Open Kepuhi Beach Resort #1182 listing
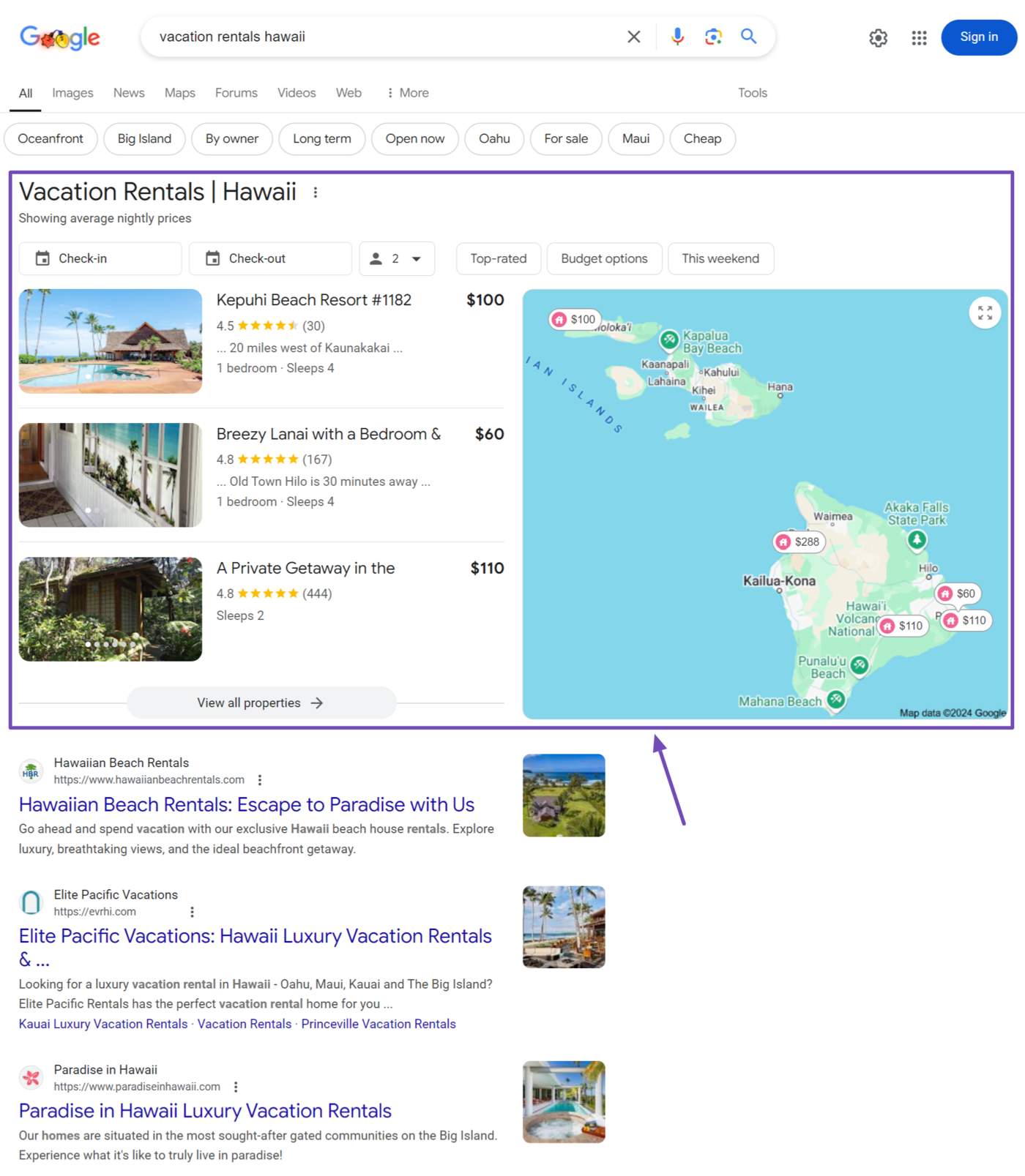The height and width of the screenshot is (1176, 1025). click(314, 300)
